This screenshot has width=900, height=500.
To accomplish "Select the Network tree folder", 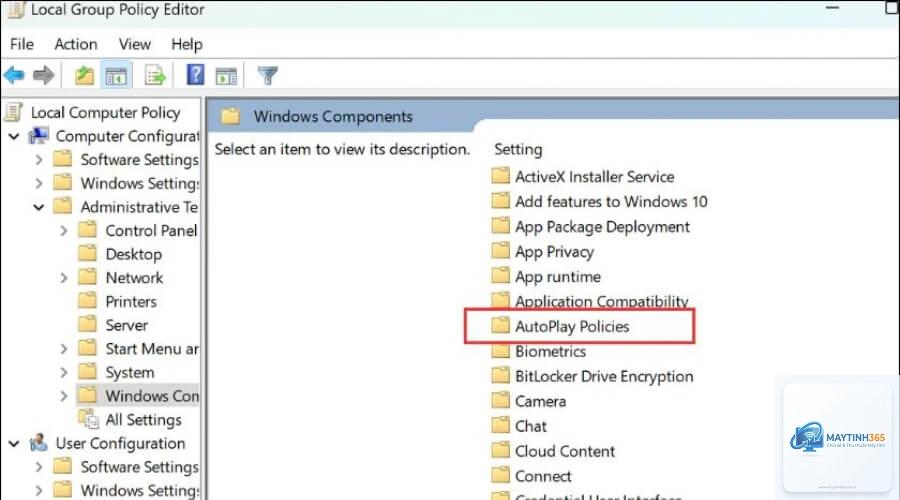I will 134,278.
